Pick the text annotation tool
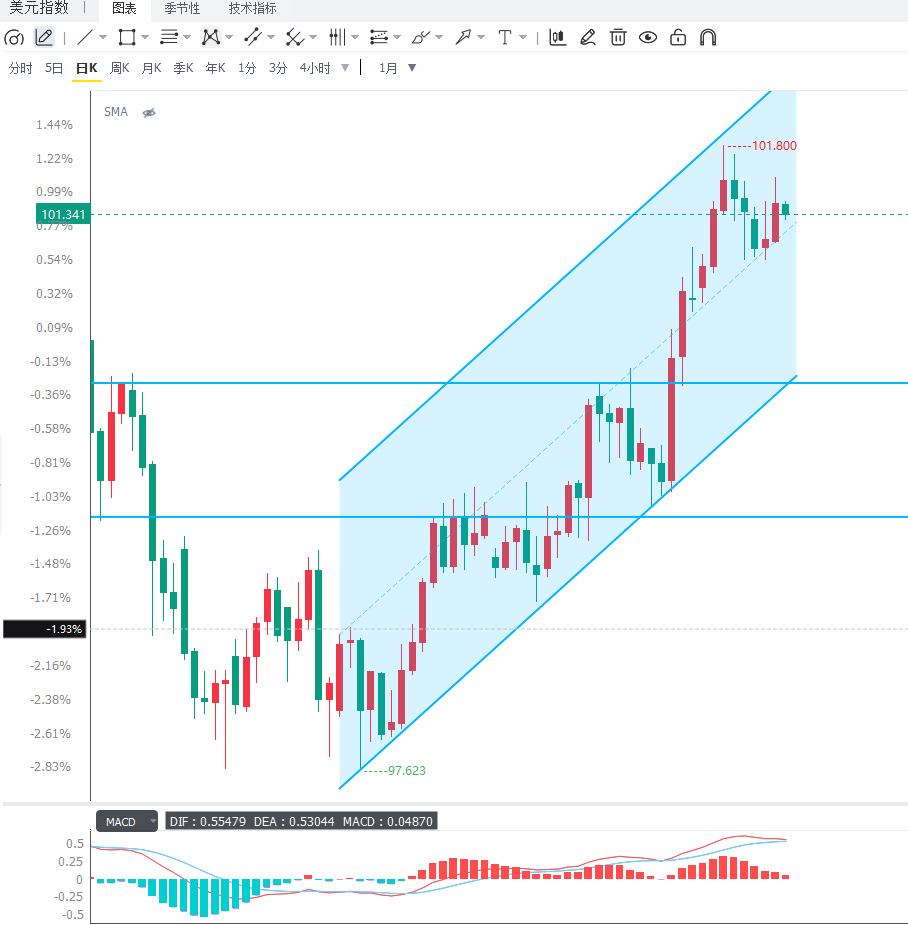Viewport: 908px width, 925px height. (504, 38)
